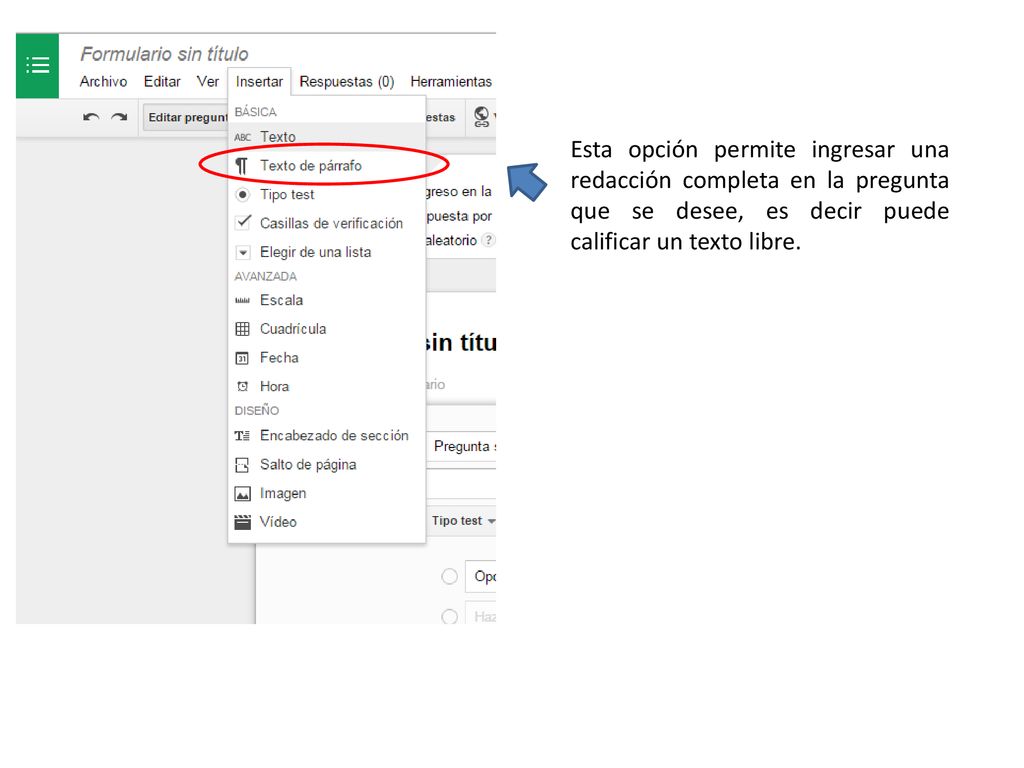Click the dropdown icon beside Elegir de una lista
1024x768 pixels.
pyautogui.click(x=242, y=252)
